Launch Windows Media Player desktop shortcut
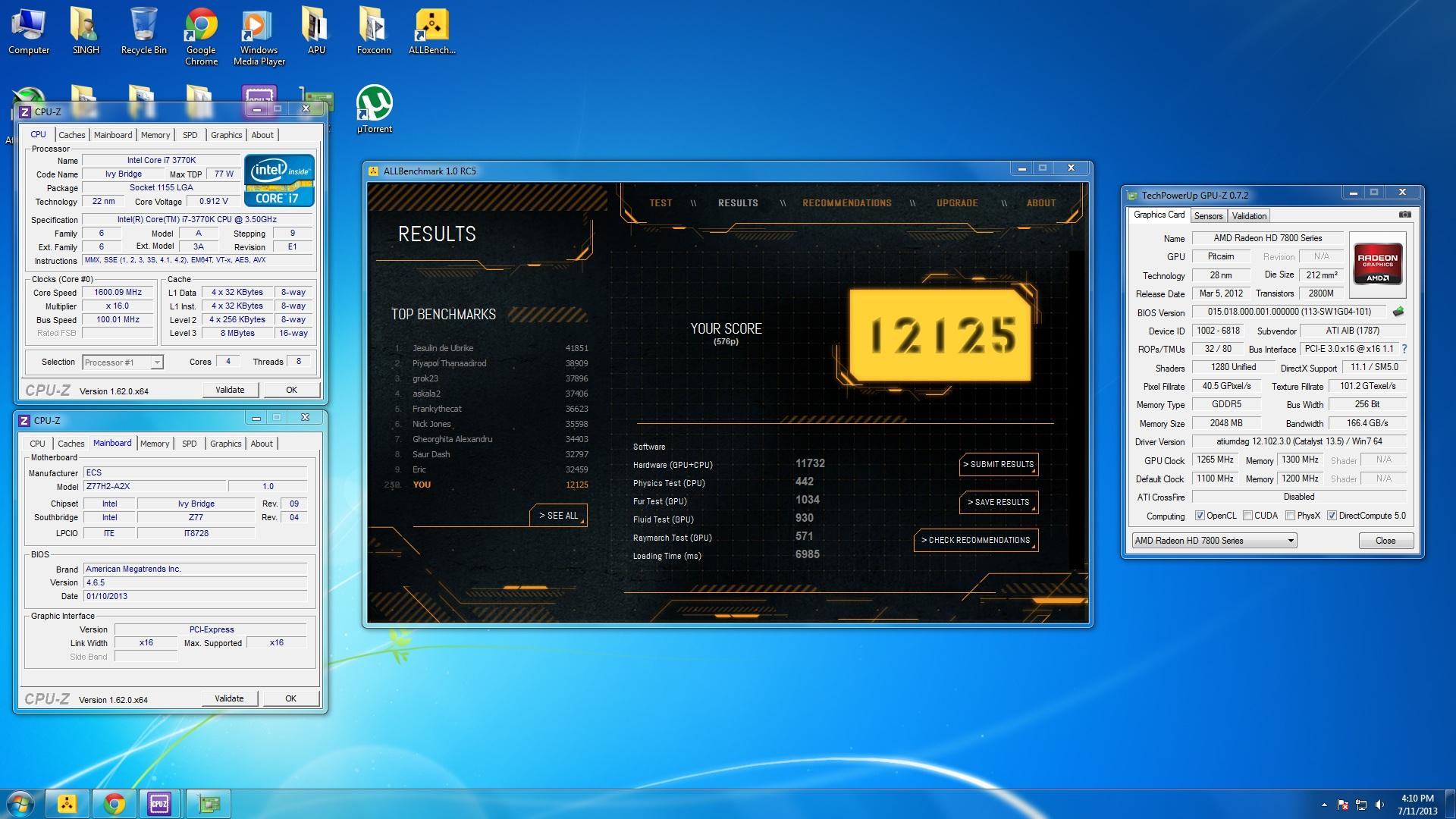Viewport: 1456px width, 819px height. (x=259, y=36)
